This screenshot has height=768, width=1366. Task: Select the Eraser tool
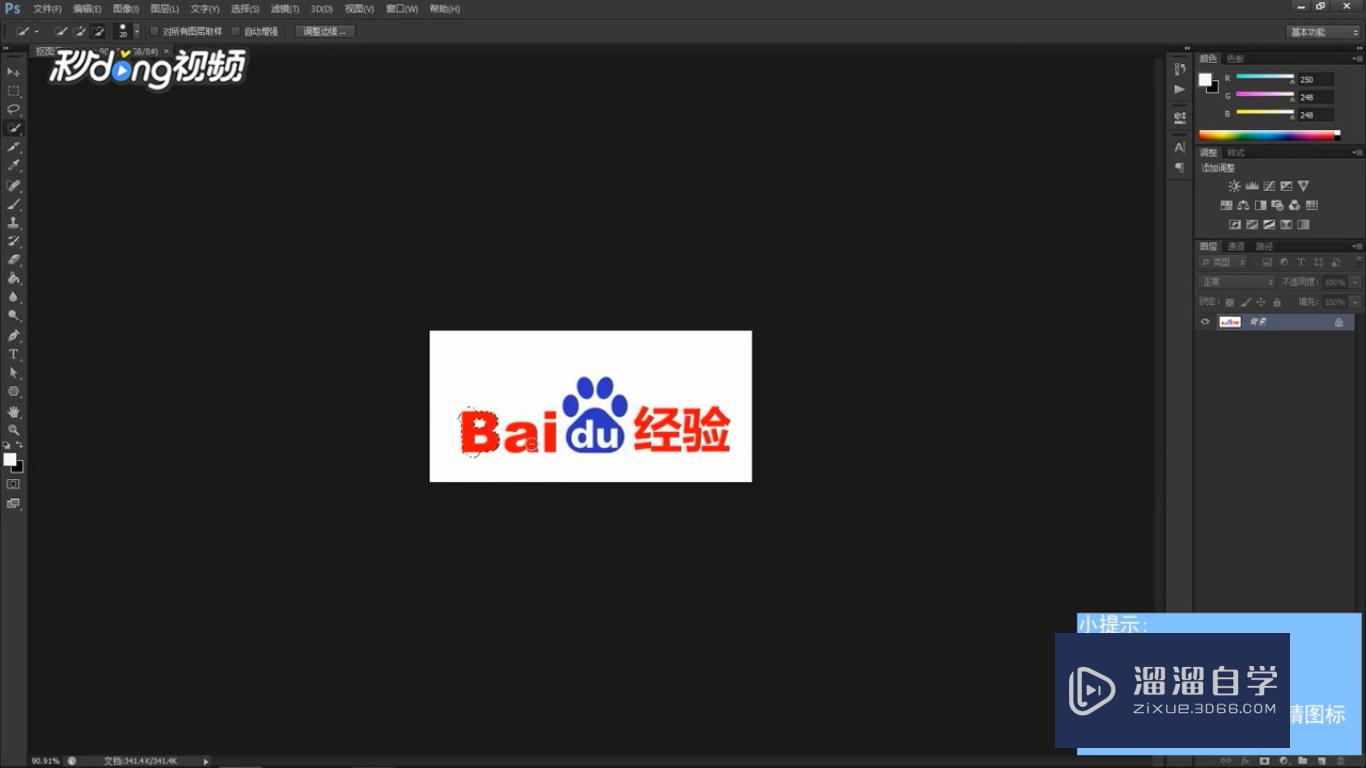(14, 260)
